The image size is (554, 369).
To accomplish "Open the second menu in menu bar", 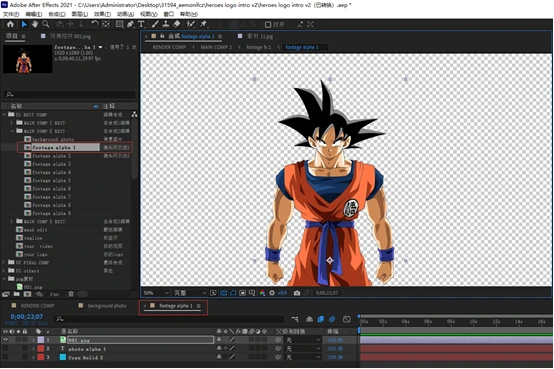I will click(x=34, y=14).
